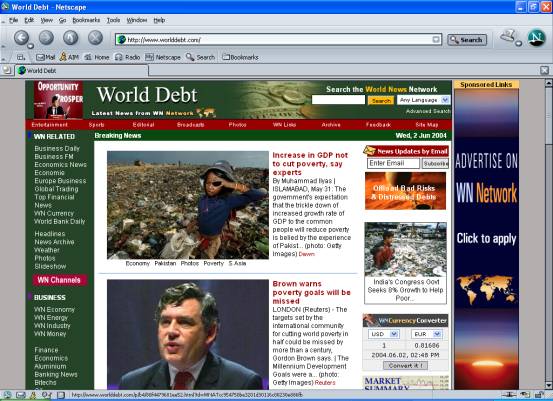Viewport: 553px width, 401px height.
Task: Close the current tab with tab-bar X
Action: coord(545,70)
